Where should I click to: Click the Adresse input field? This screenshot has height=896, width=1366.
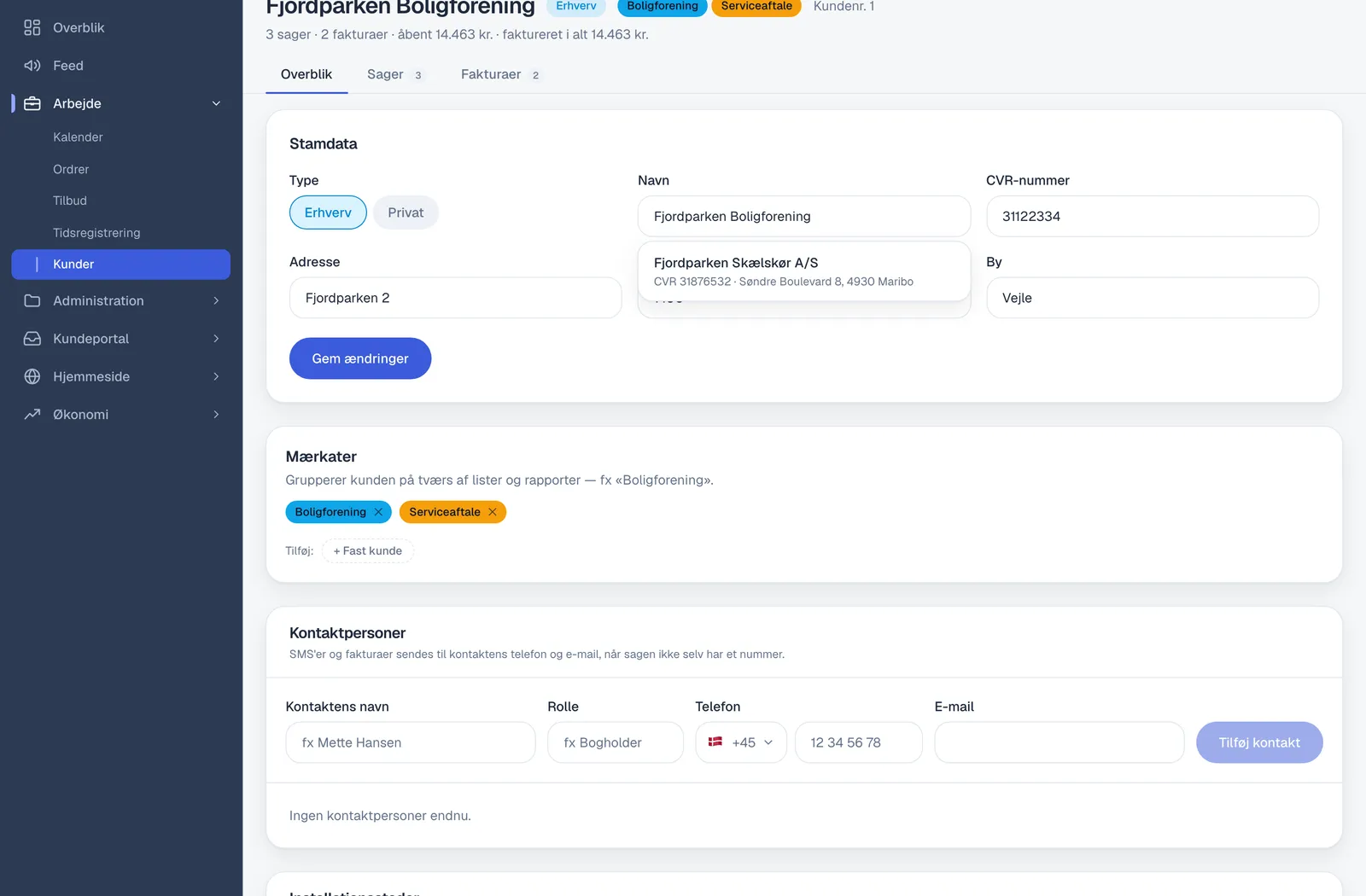point(456,298)
